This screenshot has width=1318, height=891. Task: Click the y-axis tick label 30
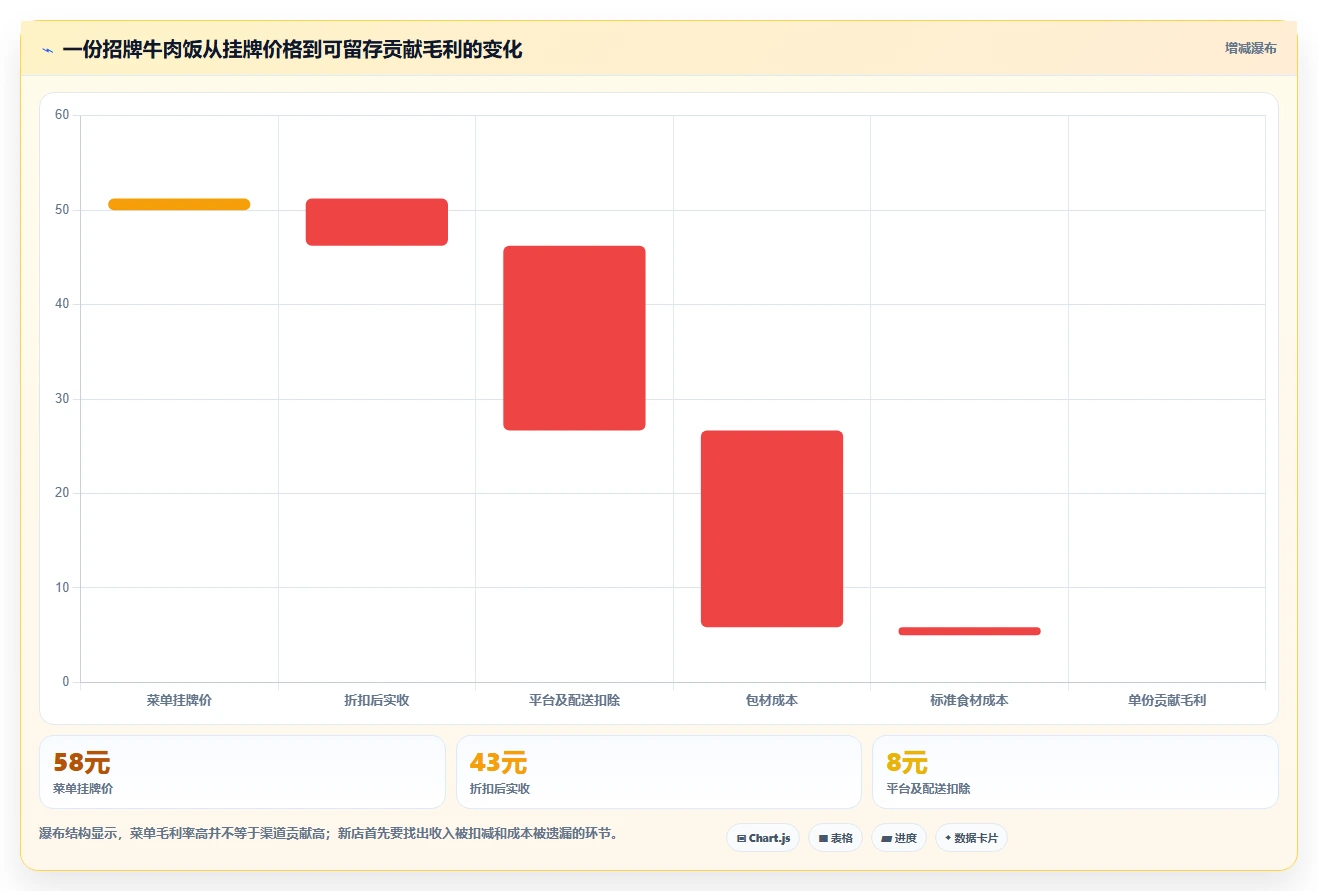pos(62,399)
